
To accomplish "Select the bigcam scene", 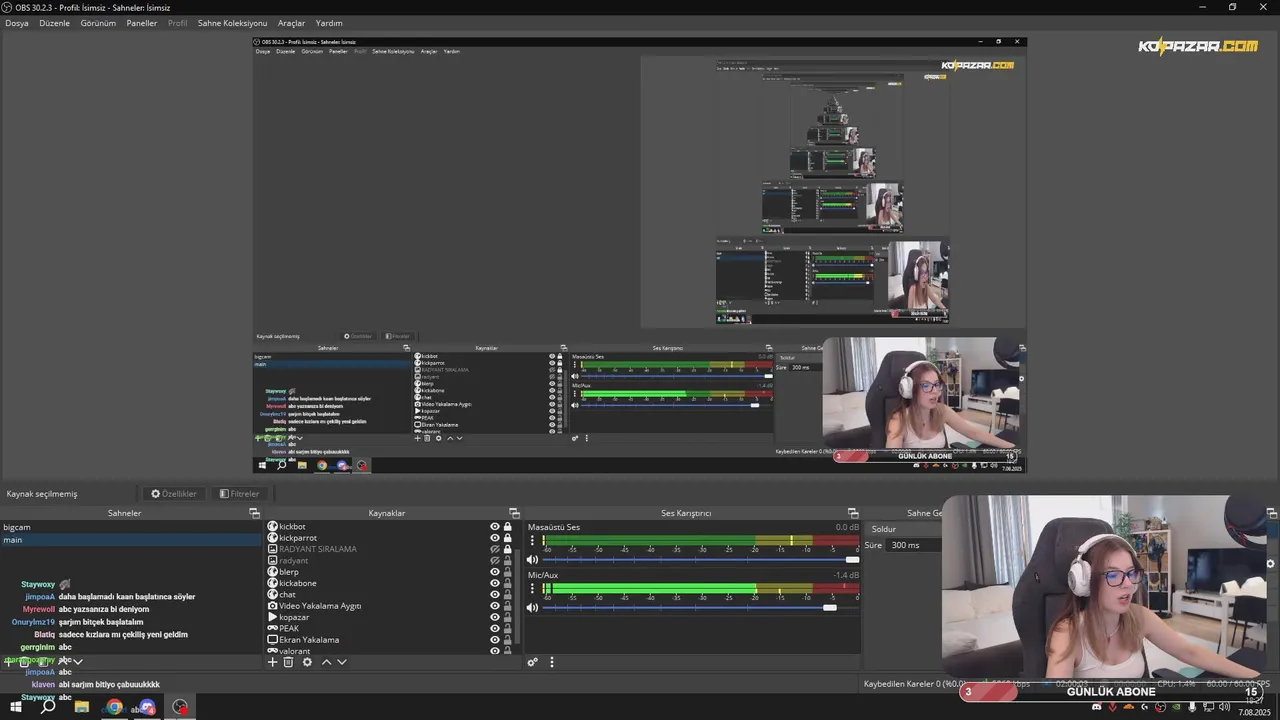I will [x=130, y=527].
